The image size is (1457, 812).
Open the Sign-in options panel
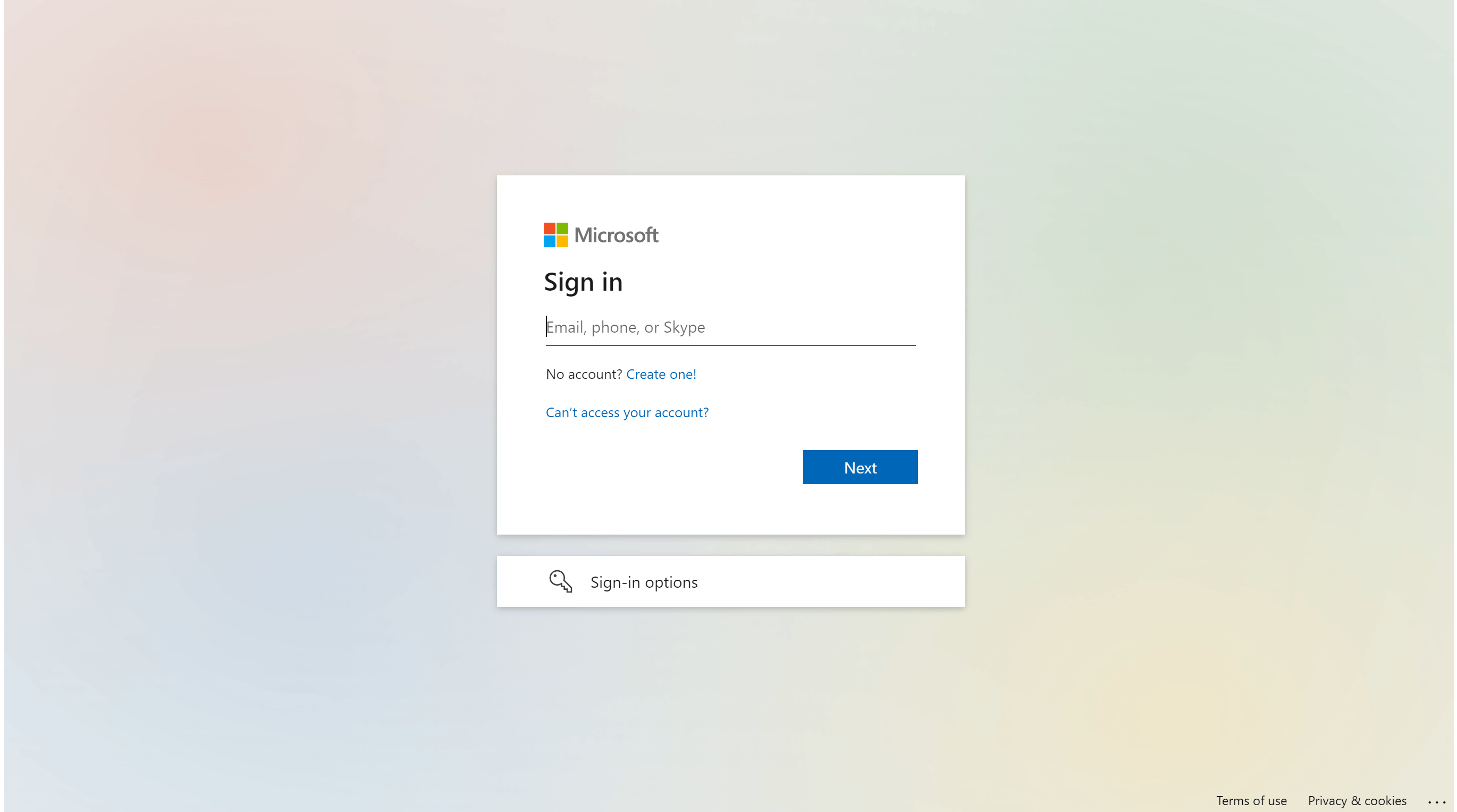pos(730,581)
